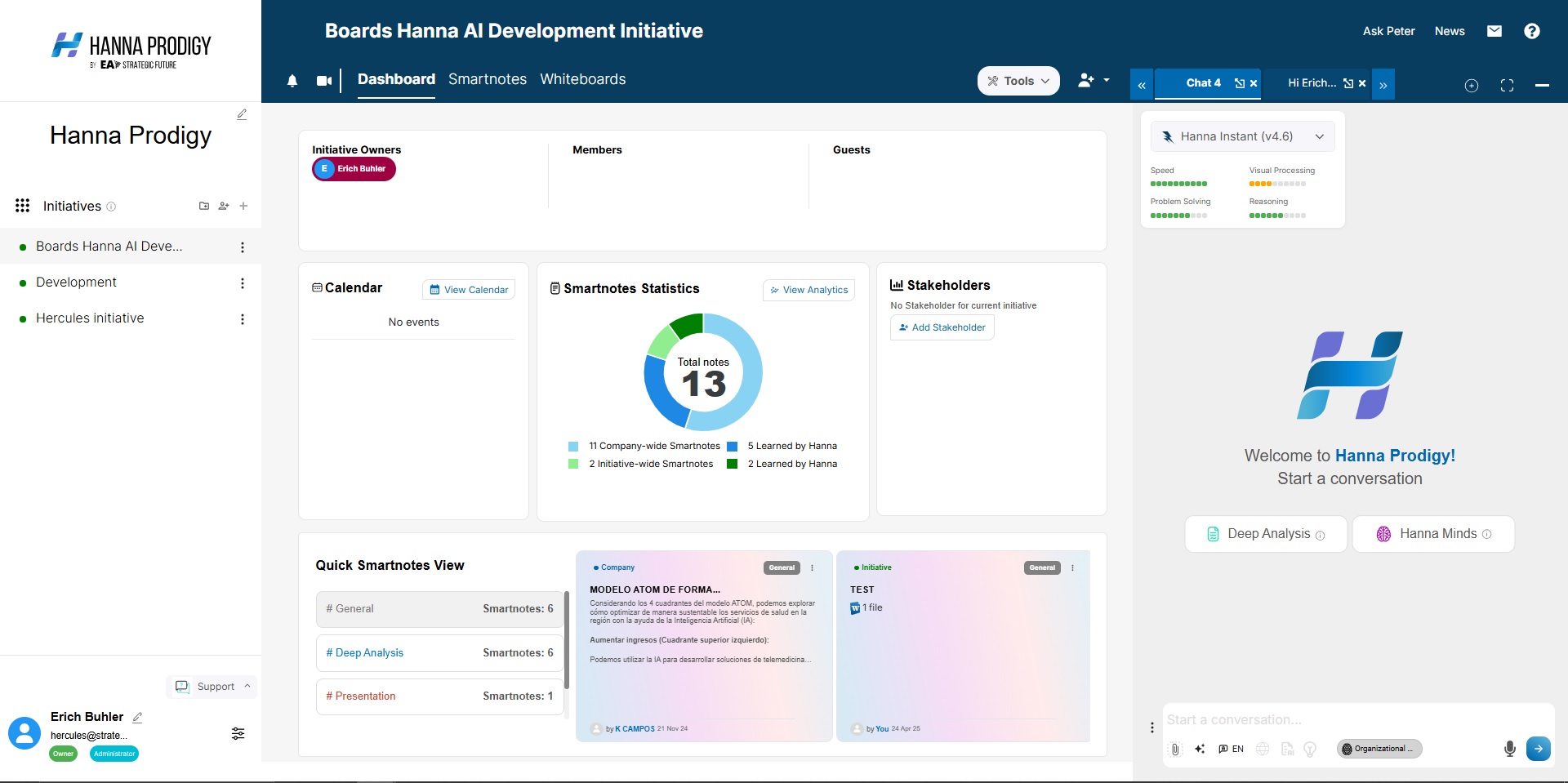This screenshot has height=783, width=1568.
Task: Send message with arrow button
Action: tap(1539, 749)
